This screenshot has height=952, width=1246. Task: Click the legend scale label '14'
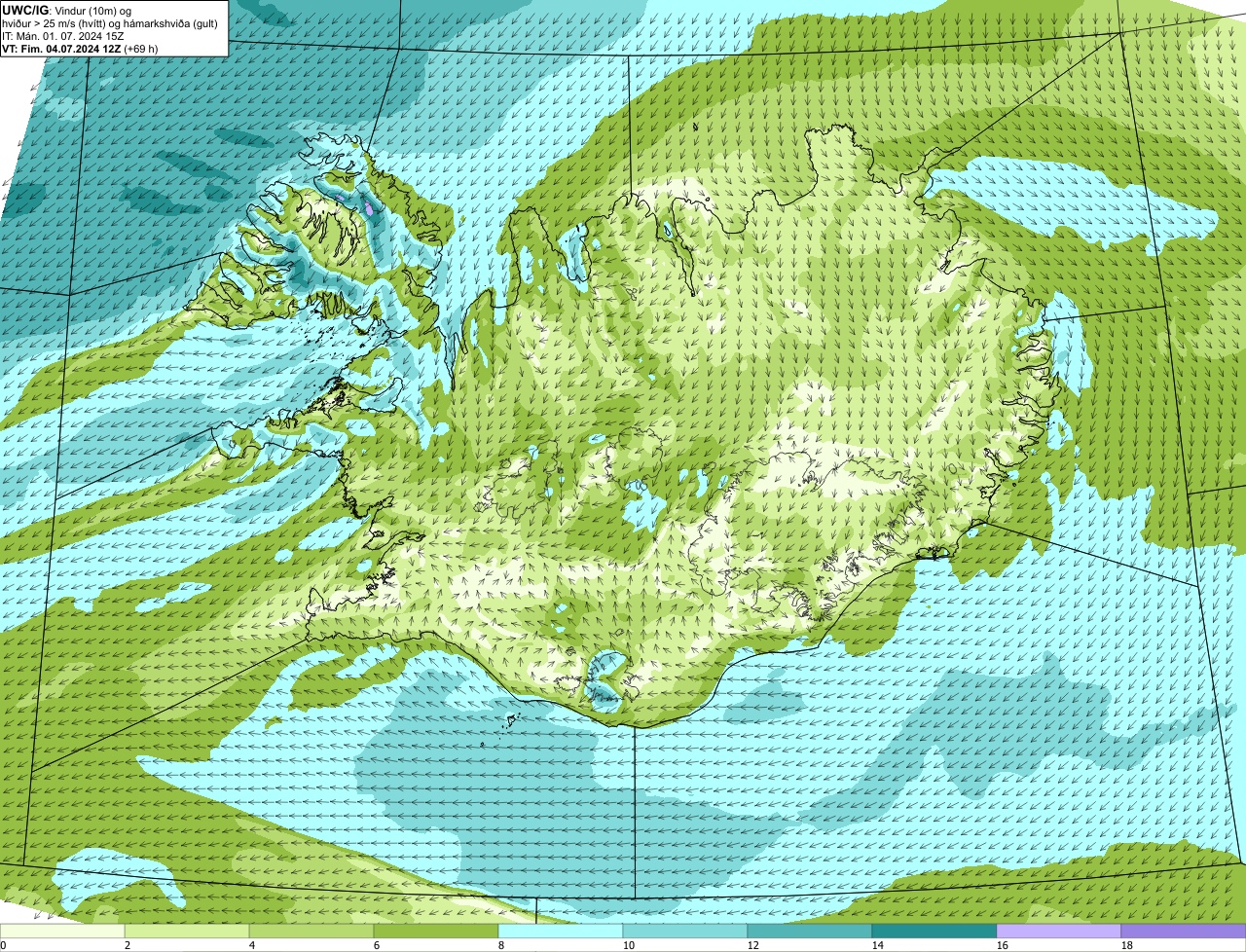878,945
